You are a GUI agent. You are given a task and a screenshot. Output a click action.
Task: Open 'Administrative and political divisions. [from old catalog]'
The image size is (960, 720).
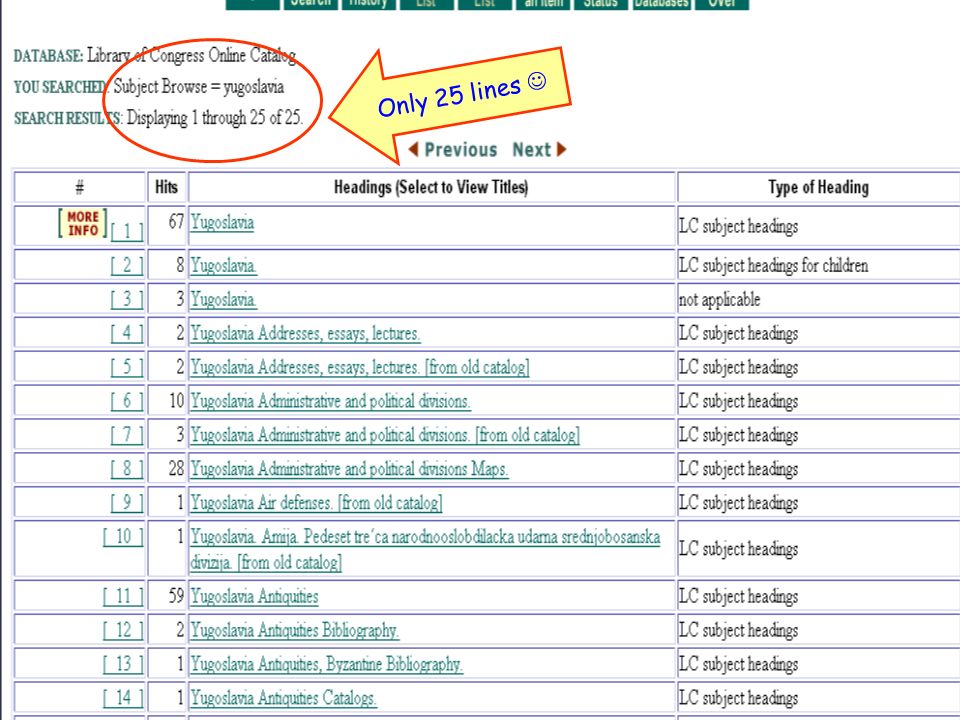point(385,435)
